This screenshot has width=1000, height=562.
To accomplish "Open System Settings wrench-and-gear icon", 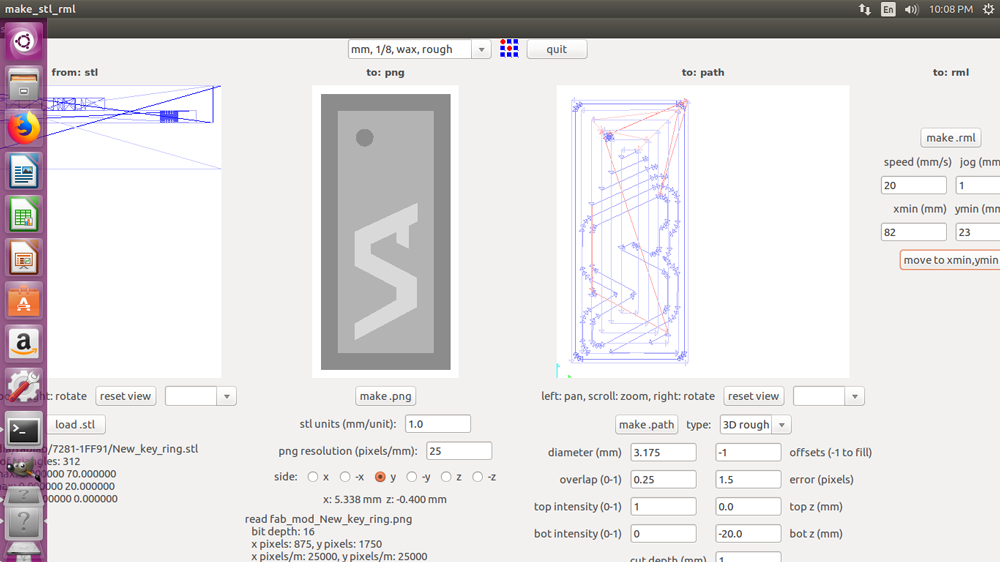I will pyautogui.click(x=24, y=387).
